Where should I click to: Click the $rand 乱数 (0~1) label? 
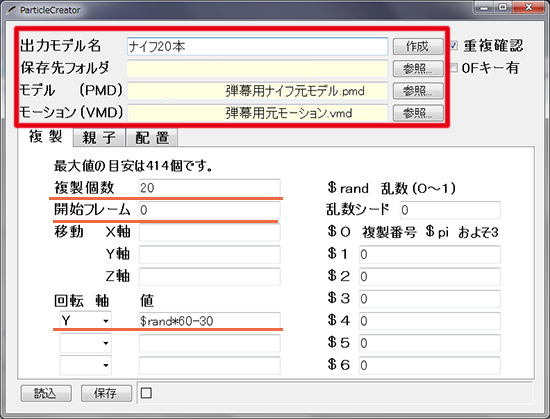pyautogui.click(x=391, y=188)
